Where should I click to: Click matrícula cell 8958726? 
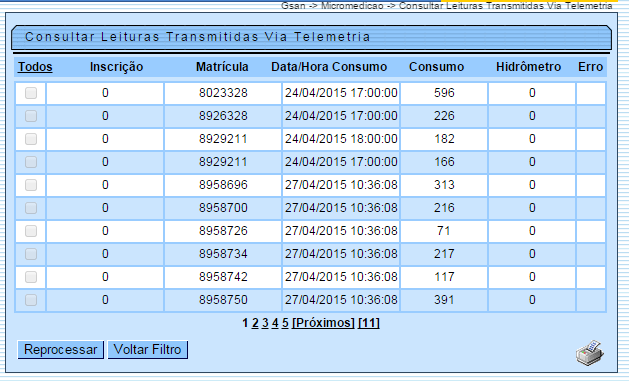tap(223, 231)
